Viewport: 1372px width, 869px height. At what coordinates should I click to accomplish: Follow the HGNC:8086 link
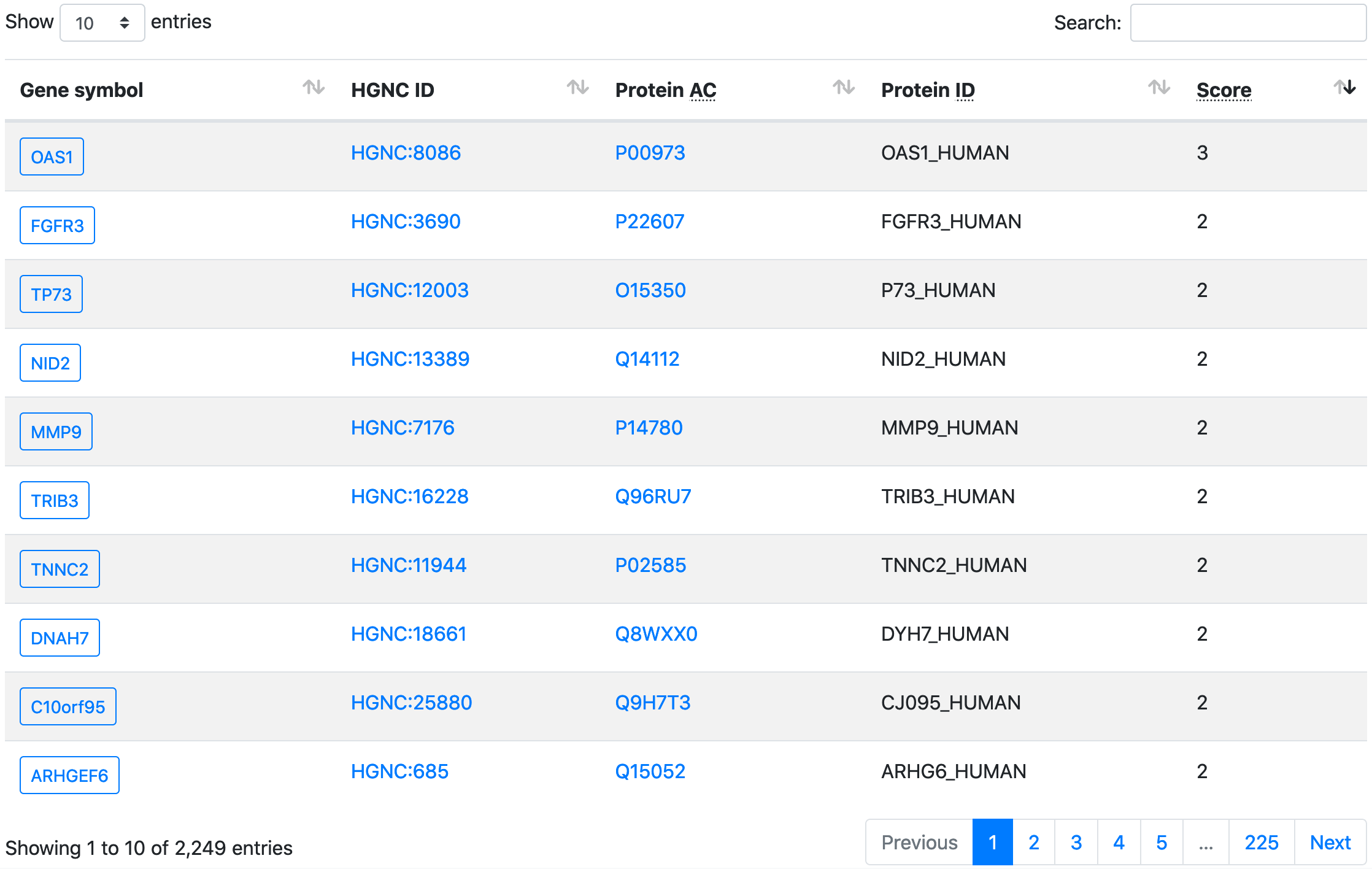[406, 153]
